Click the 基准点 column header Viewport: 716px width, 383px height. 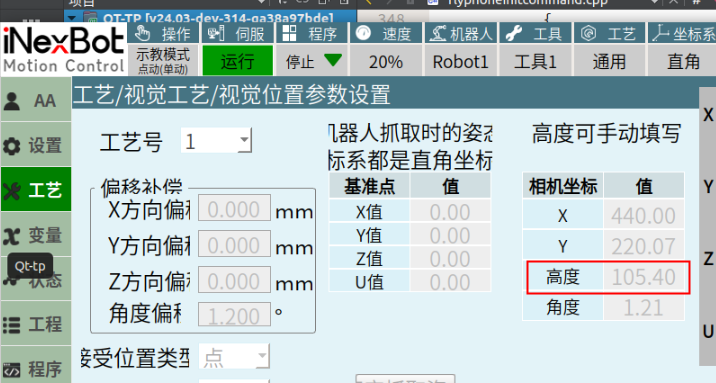(369, 186)
